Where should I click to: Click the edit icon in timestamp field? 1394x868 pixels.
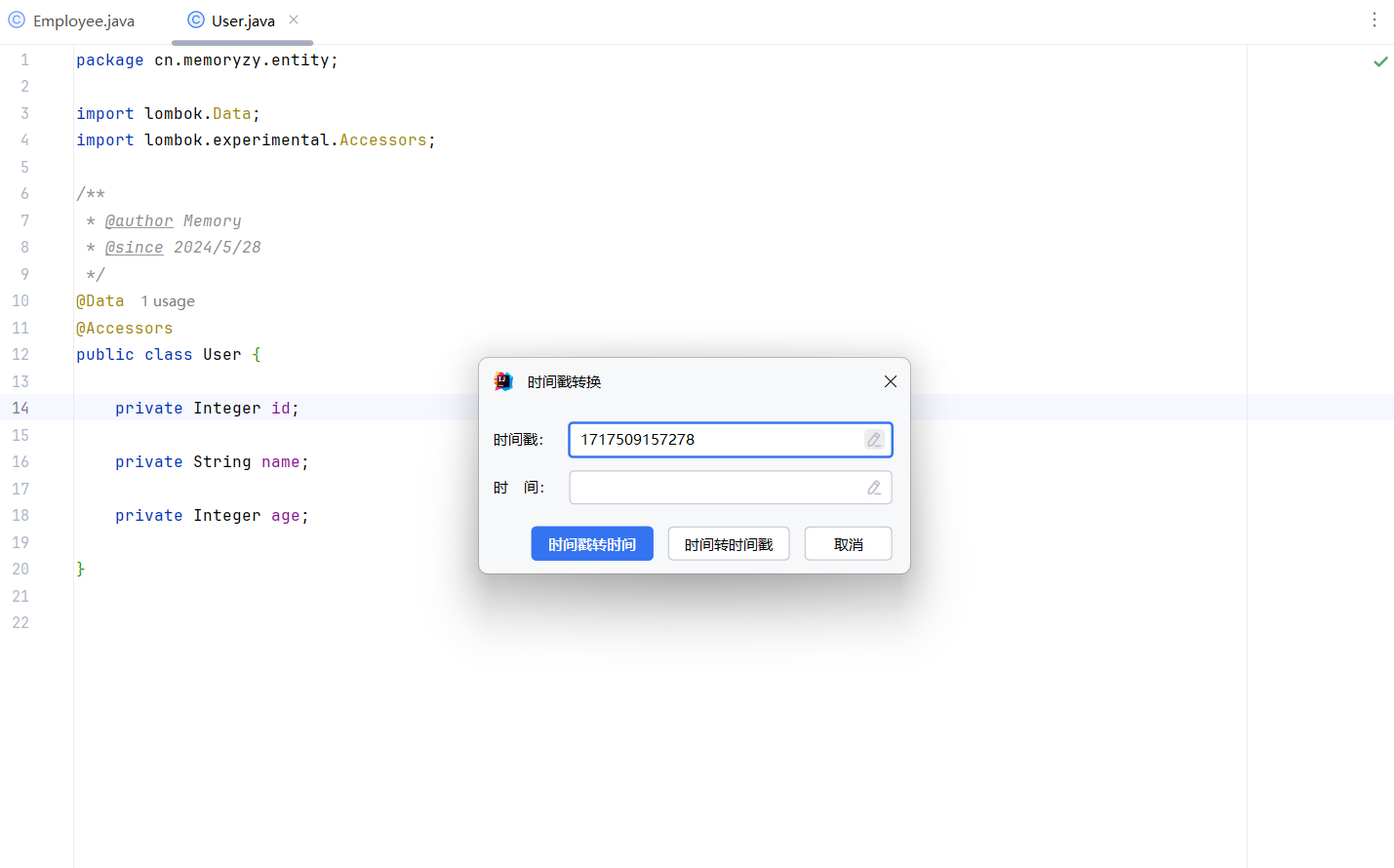click(874, 440)
